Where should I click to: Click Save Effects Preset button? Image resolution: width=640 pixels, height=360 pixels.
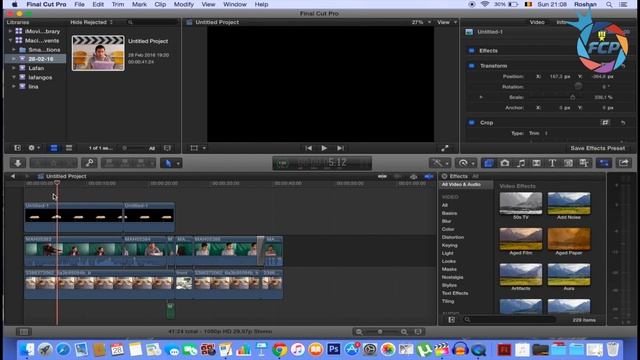[598, 148]
